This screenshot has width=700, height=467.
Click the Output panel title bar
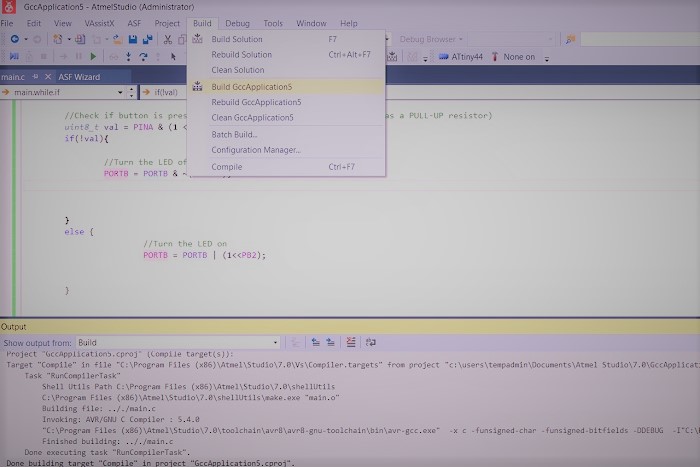pos(350,327)
